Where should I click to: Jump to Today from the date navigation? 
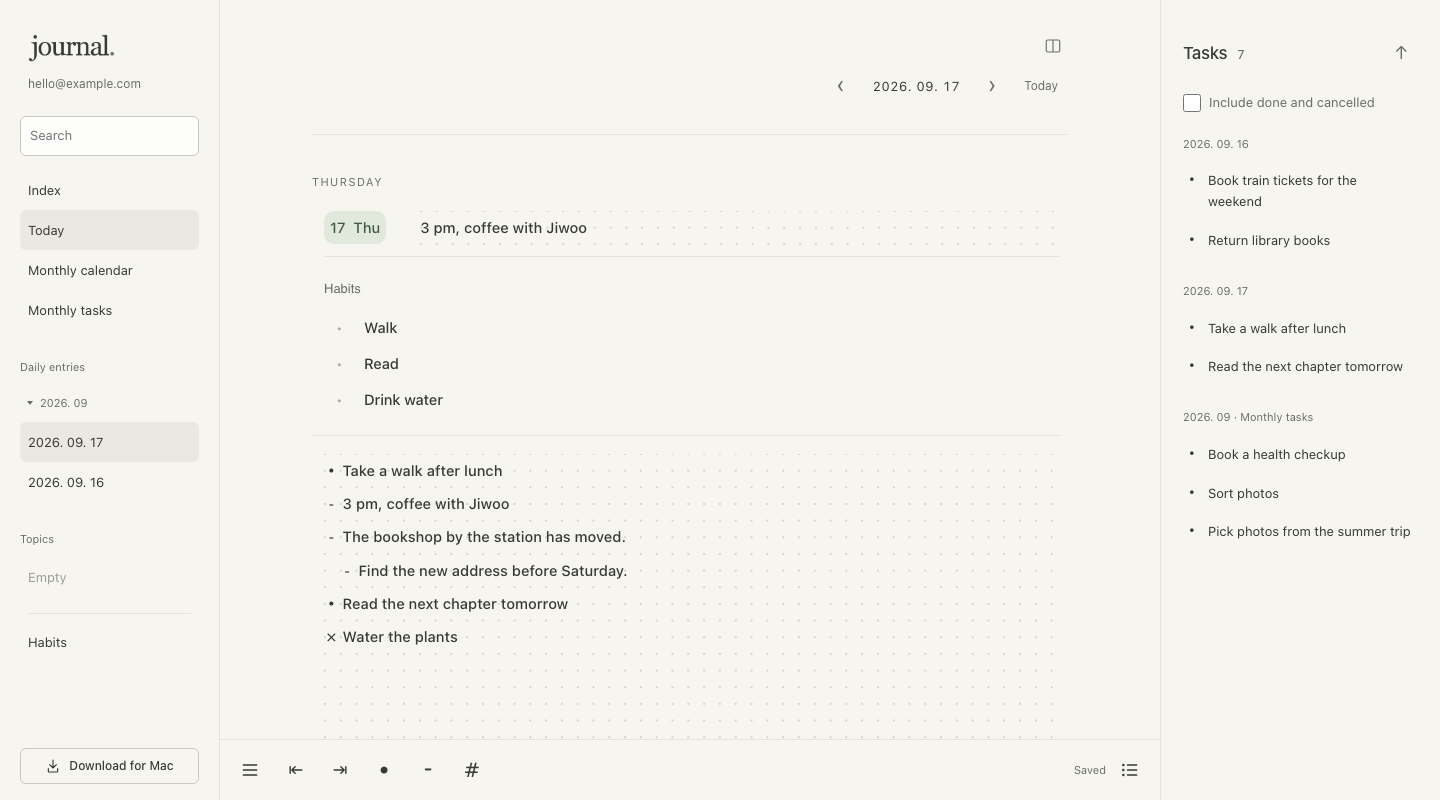point(1041,86)
